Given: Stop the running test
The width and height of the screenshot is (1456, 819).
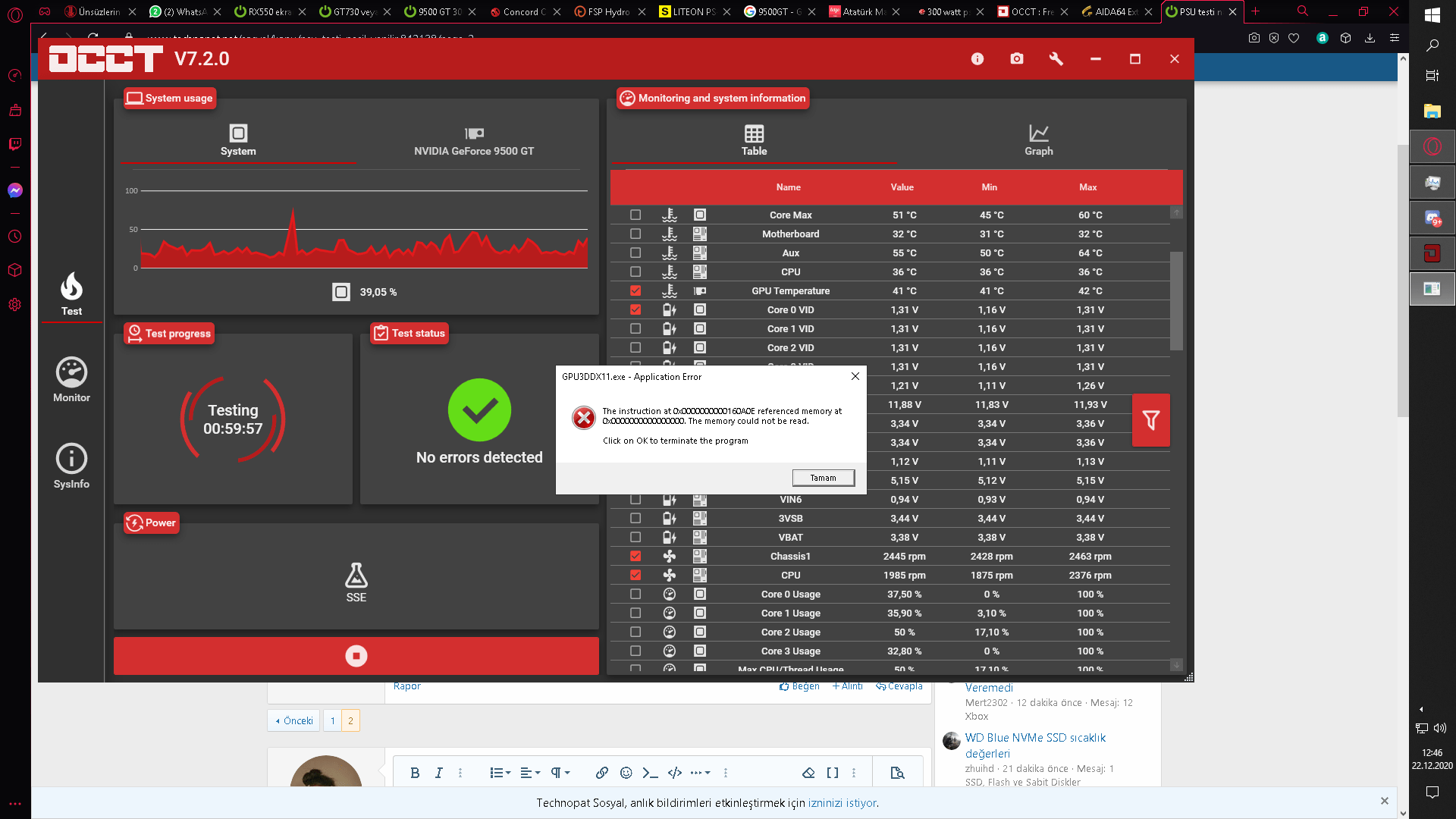Looking at the screenshot, I should (x=356, y=656).
